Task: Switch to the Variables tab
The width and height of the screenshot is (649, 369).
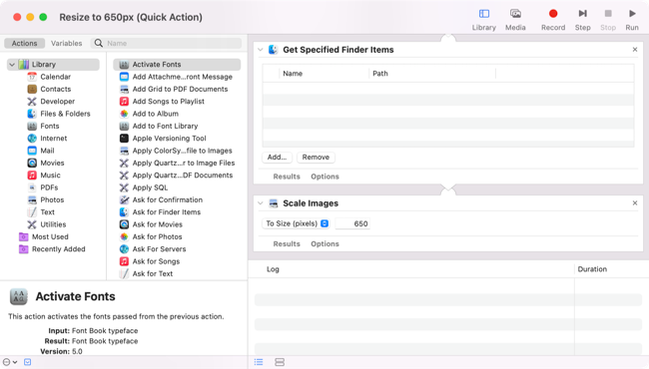Action: 66,43
